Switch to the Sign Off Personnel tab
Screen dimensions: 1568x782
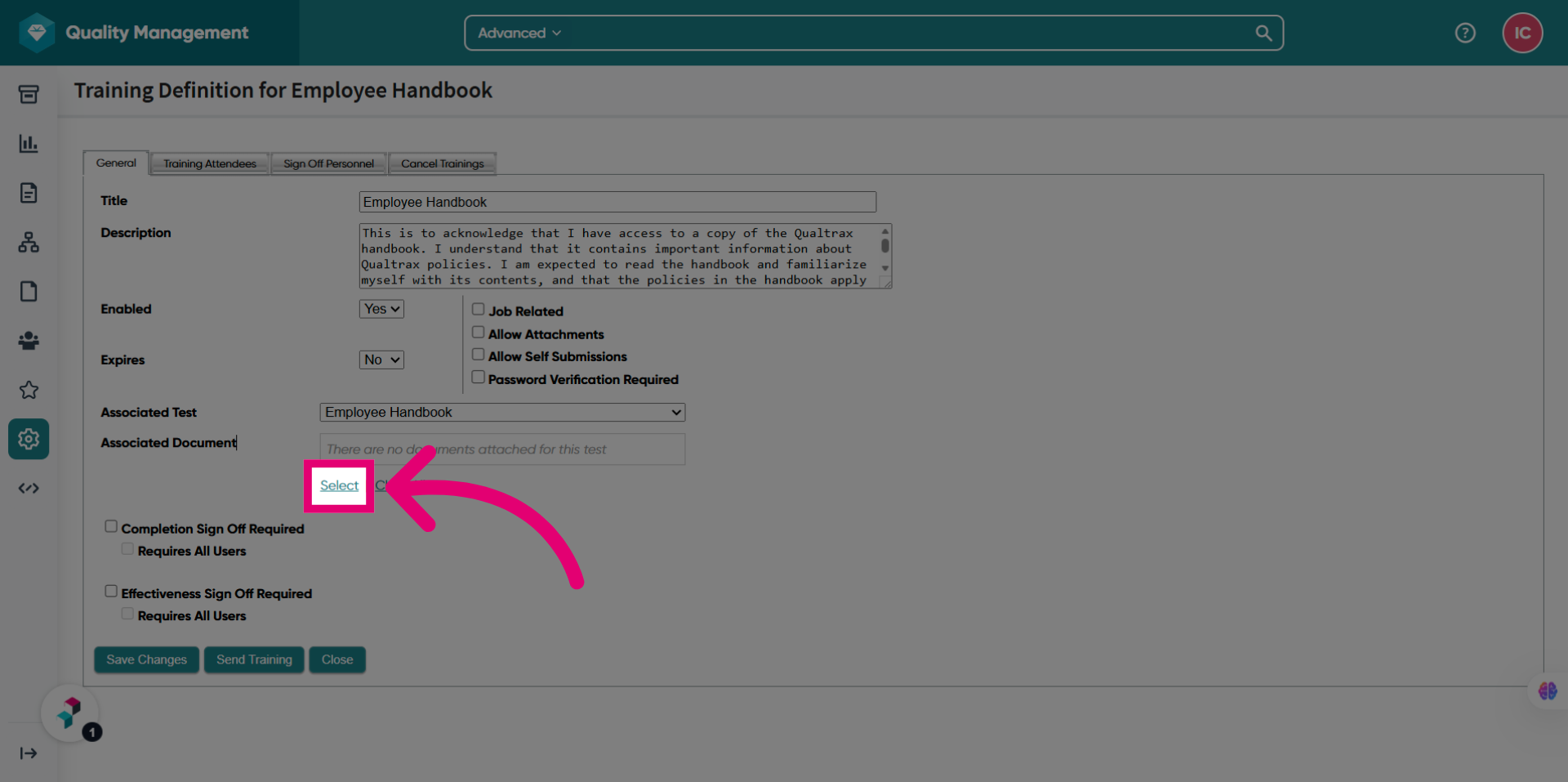coord(328,163)
